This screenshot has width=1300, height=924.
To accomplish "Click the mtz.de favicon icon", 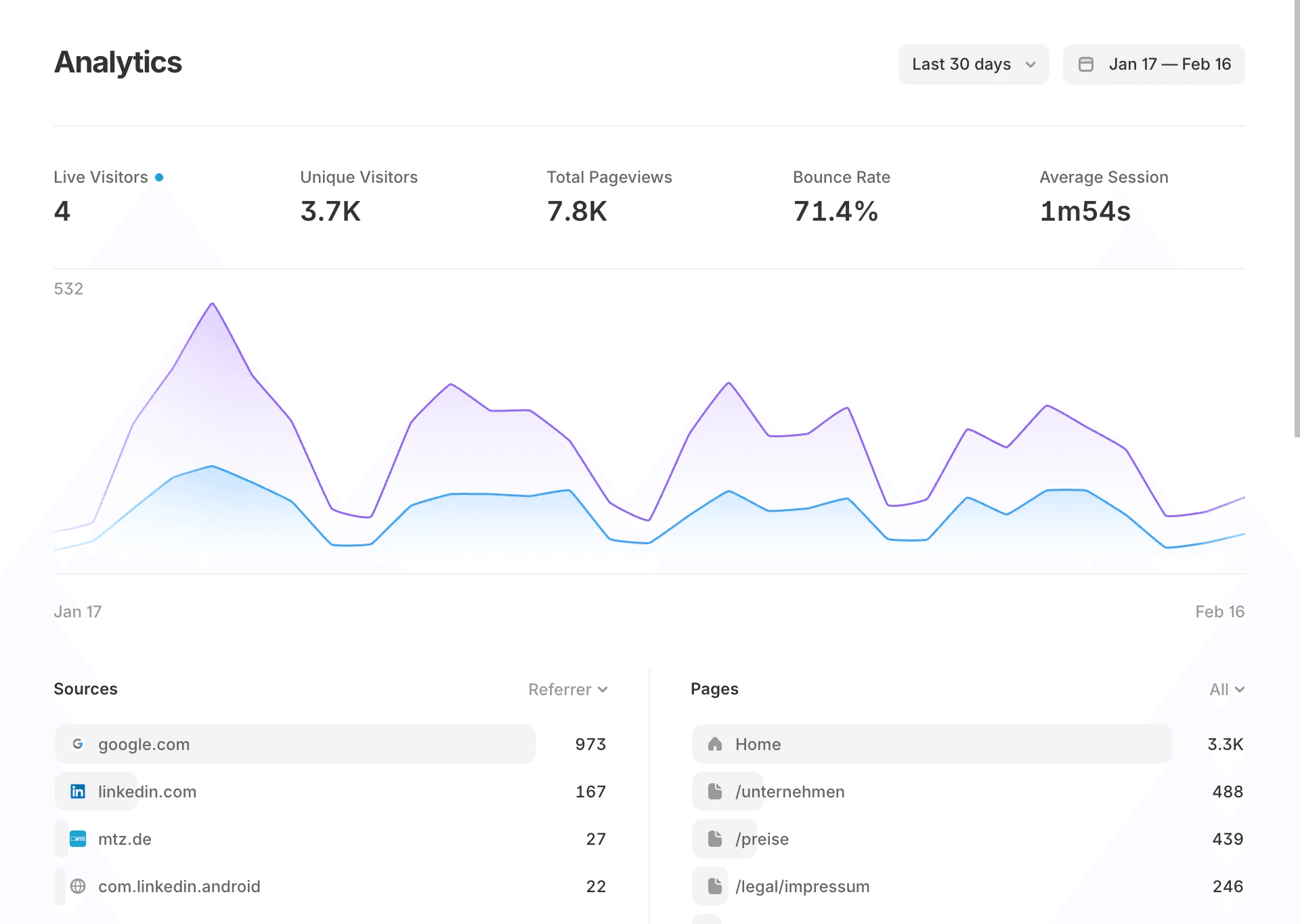I will point(78,839).
